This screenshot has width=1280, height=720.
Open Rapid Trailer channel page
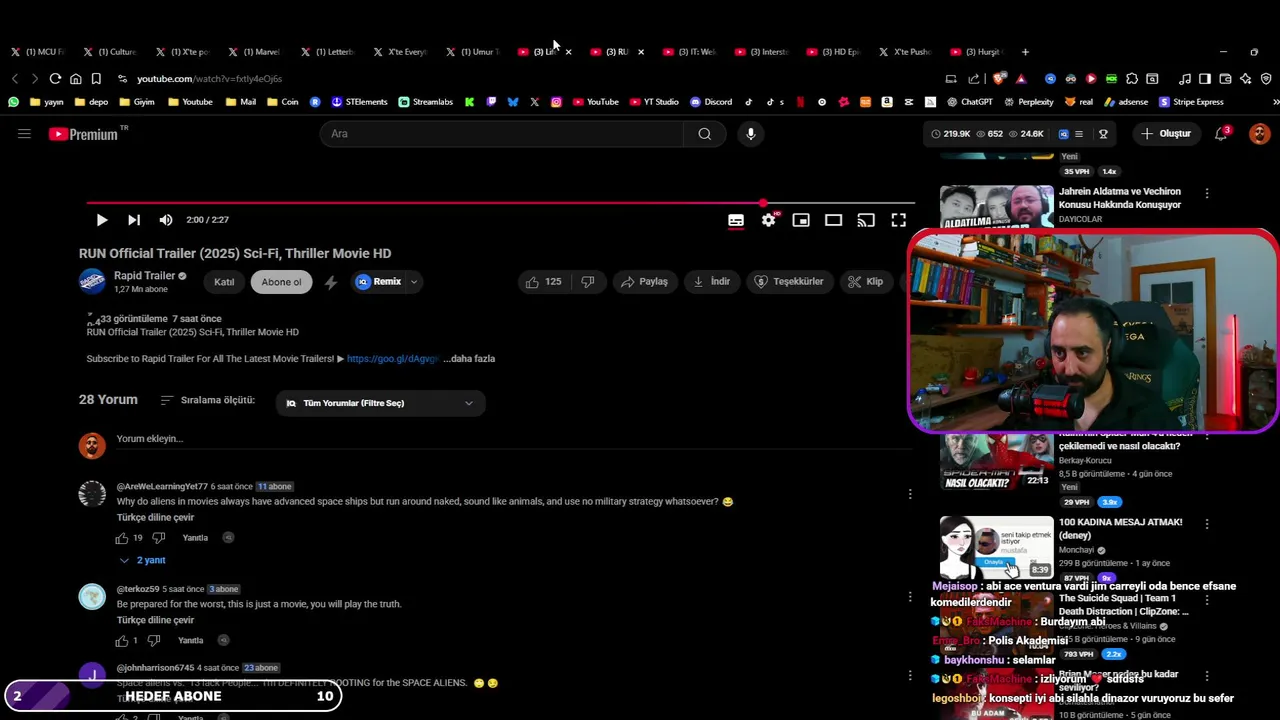click(x=144, y=276)
